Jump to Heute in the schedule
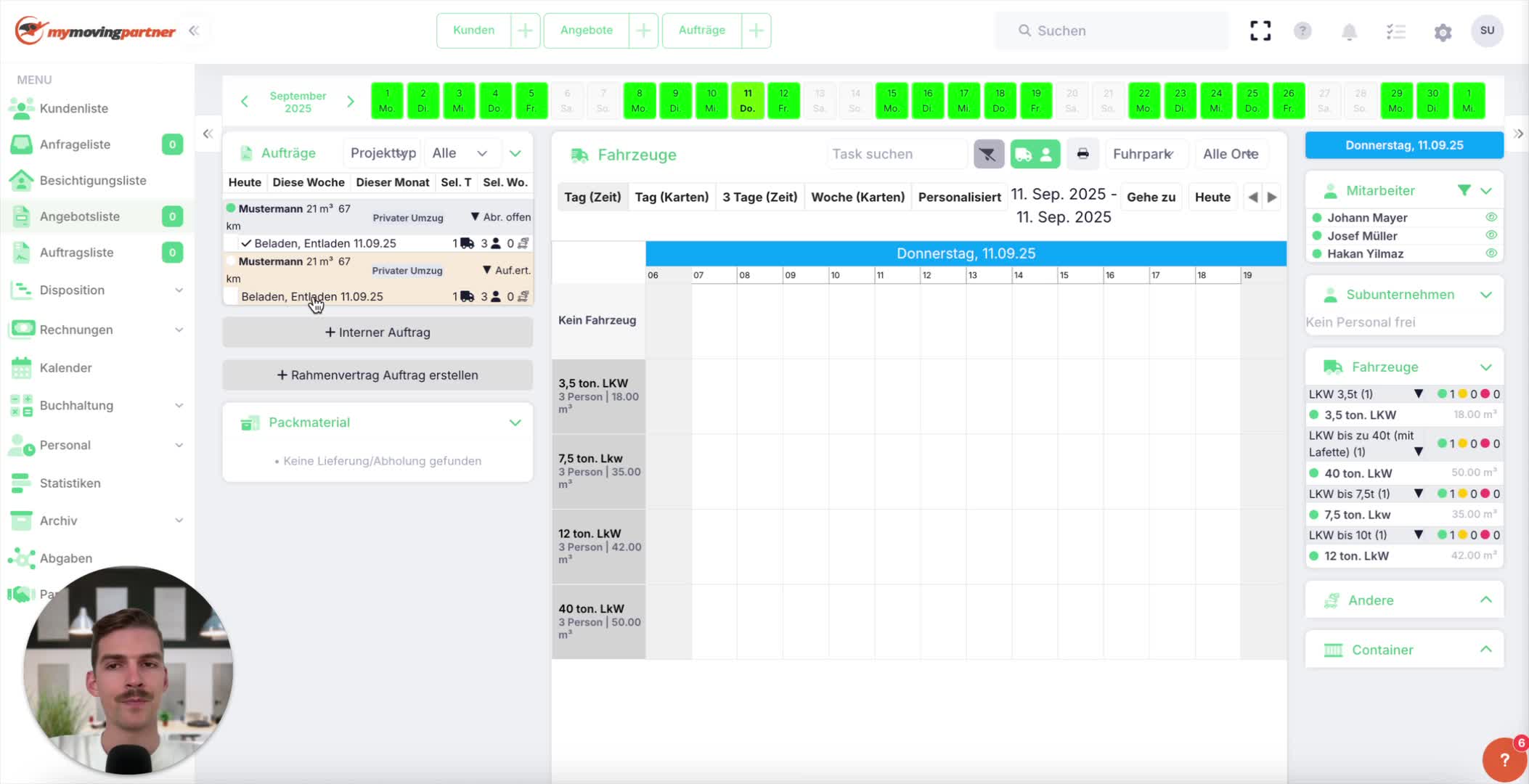 tap(1212, 197)
